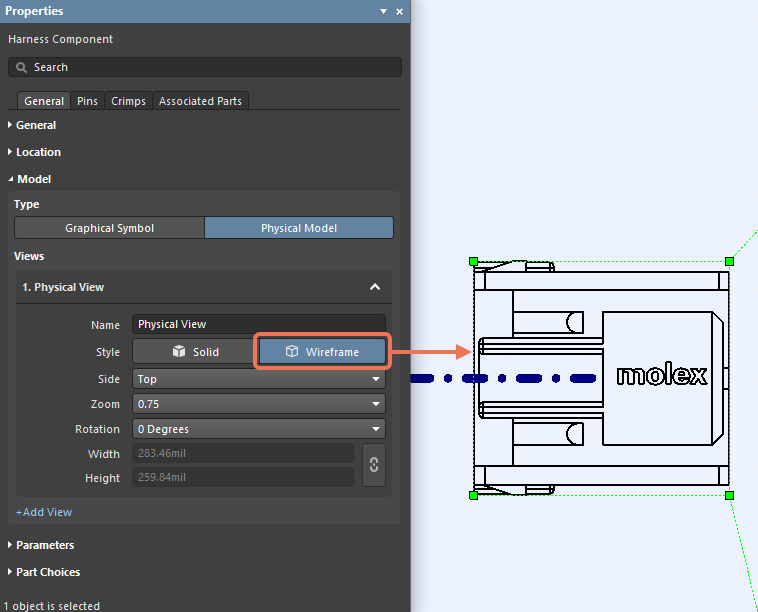The height and width of the screenshot is (612, 758).
Task: Select the bottom-left green selection handle
Action: click(474, 495)
